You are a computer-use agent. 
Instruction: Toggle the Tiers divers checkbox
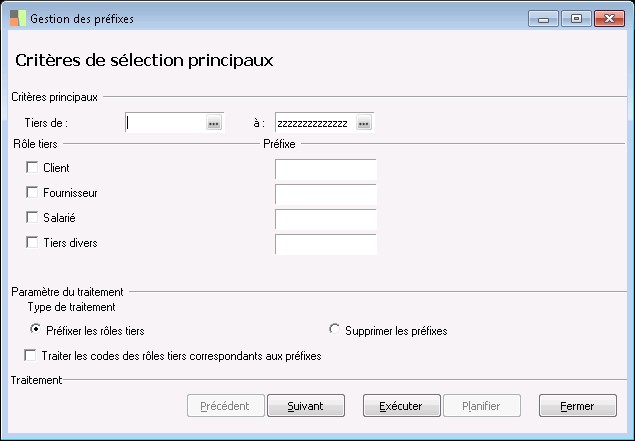pyautogui.click(x=33, y=242)
